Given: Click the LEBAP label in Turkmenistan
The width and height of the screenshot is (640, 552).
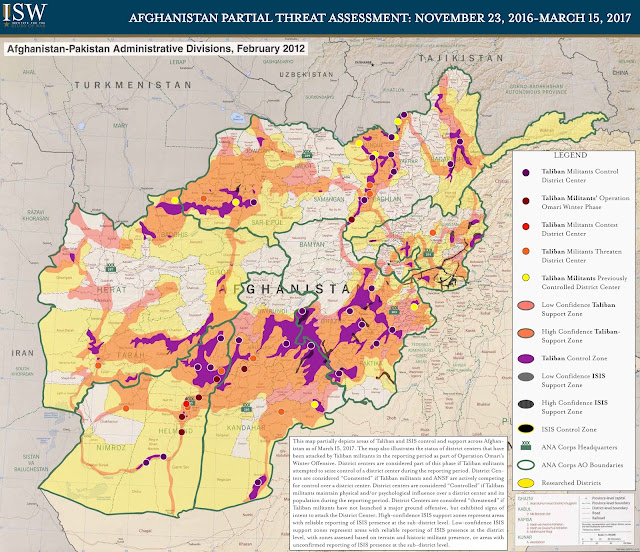Looking at the screenshot, I should tap(178, 62).
